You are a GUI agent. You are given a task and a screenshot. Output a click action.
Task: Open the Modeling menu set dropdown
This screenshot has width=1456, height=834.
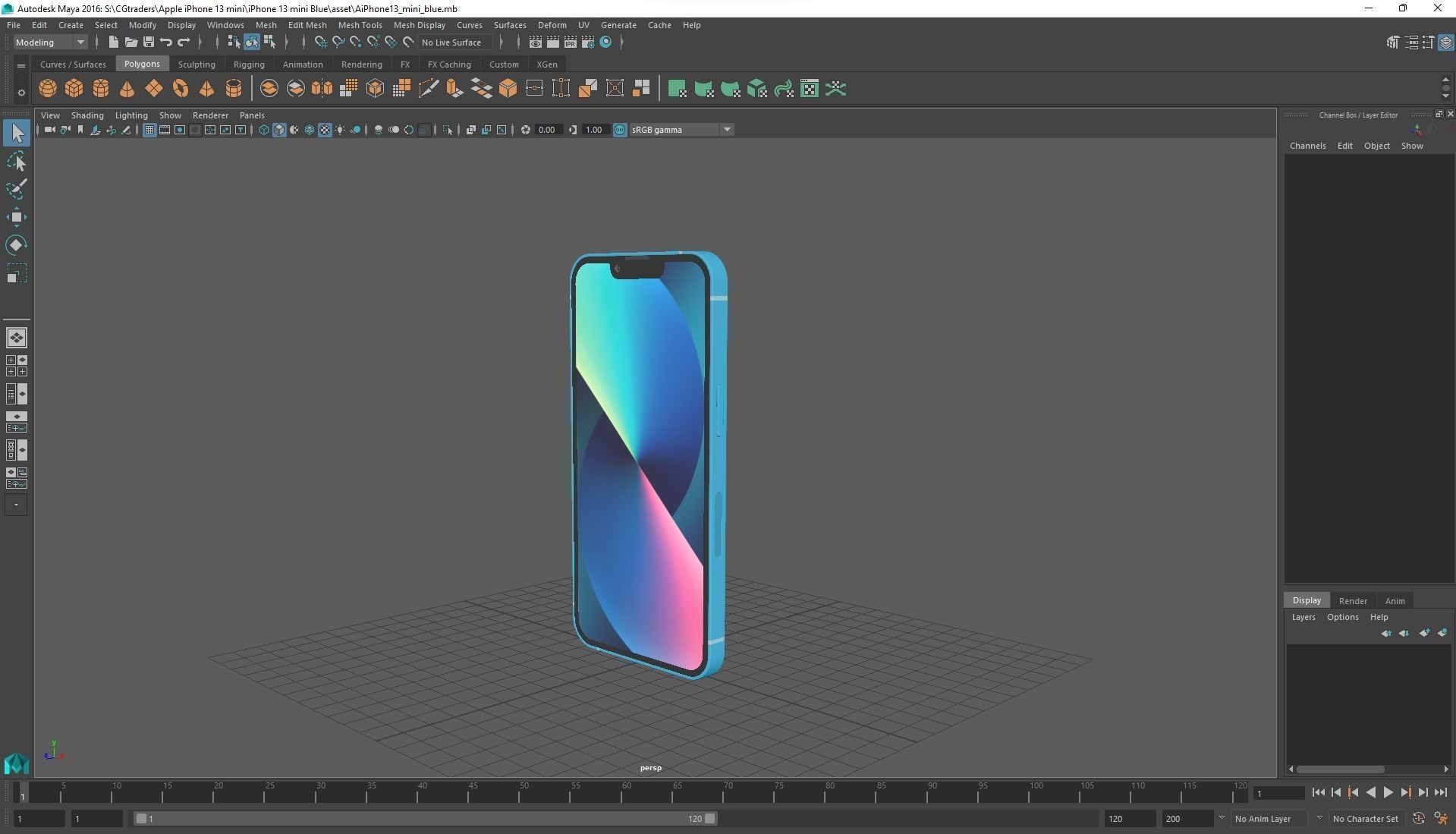50,42
